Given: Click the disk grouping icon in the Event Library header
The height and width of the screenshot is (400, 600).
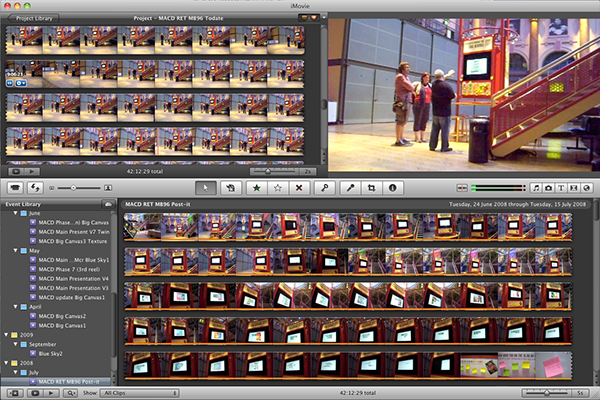Looking at the screenshot, I should click(x=108, y=204).
